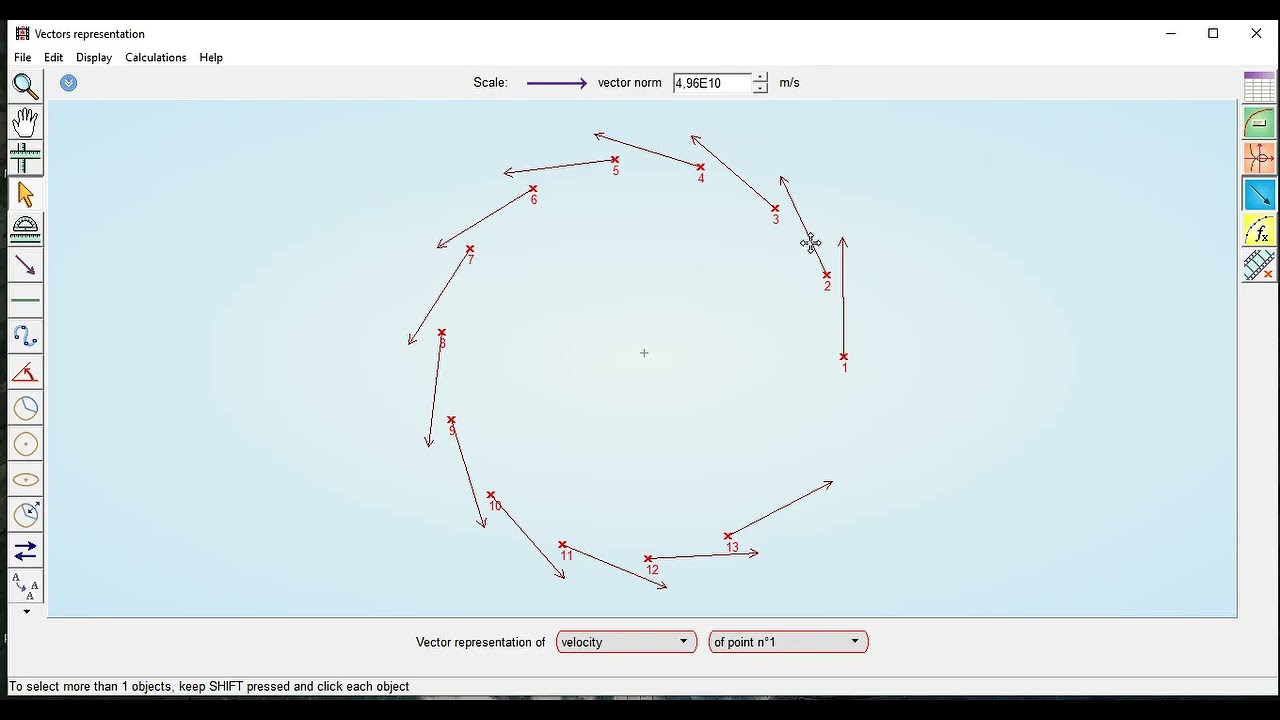Click the blue double arrows tool
The image size is (1280, 720).
(x=25, y=551)
